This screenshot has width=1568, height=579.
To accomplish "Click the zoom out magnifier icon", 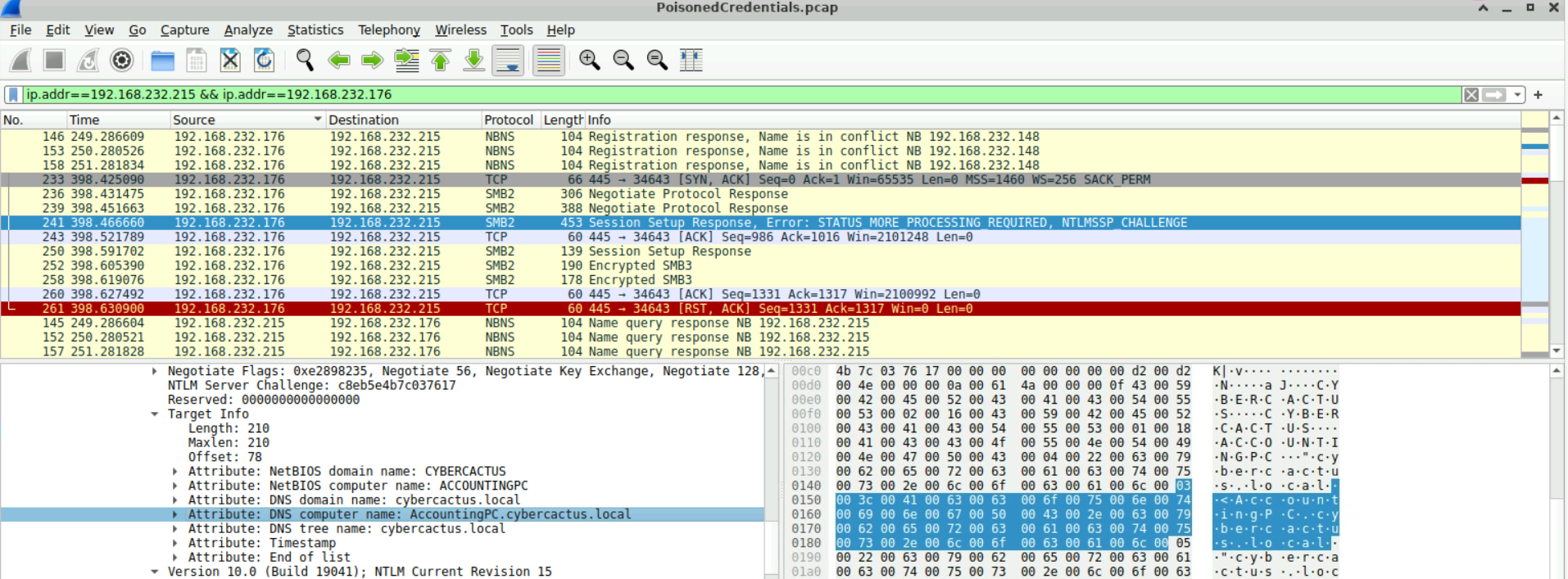I will pyautogui.click(x=623, y=60).
